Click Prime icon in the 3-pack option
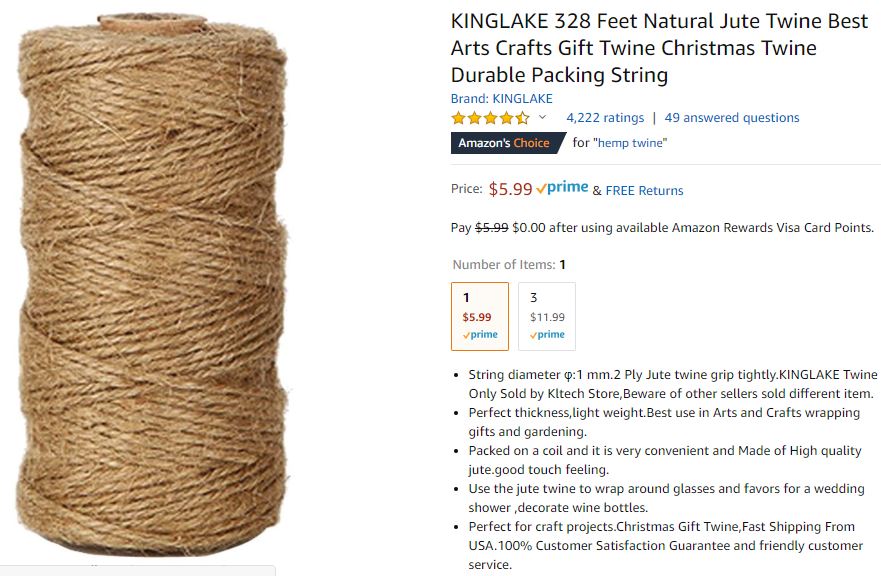Viewport: 881px width, 576px height. point(547,335)
